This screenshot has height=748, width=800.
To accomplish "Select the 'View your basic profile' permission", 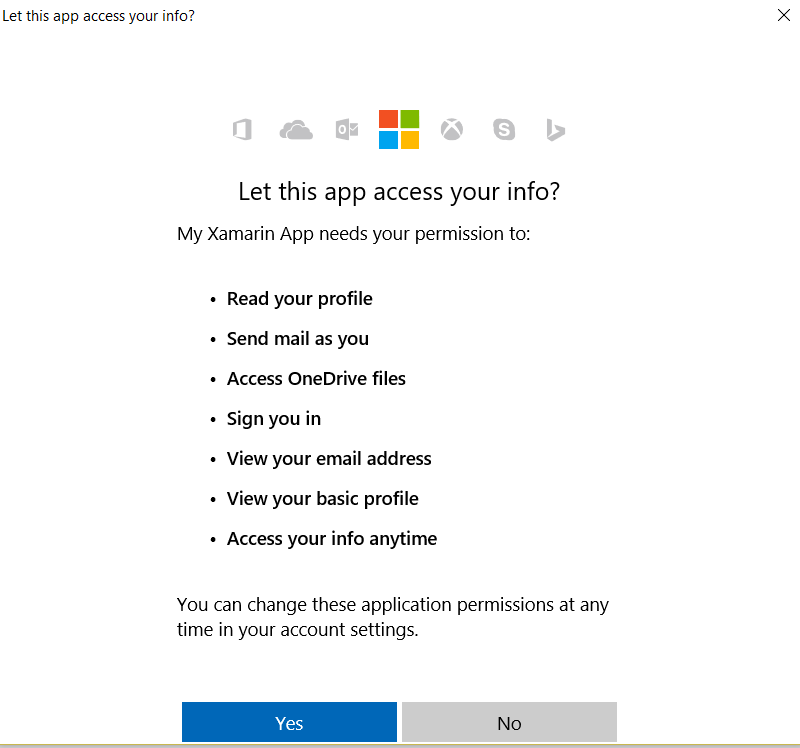I will click(322, 498).
